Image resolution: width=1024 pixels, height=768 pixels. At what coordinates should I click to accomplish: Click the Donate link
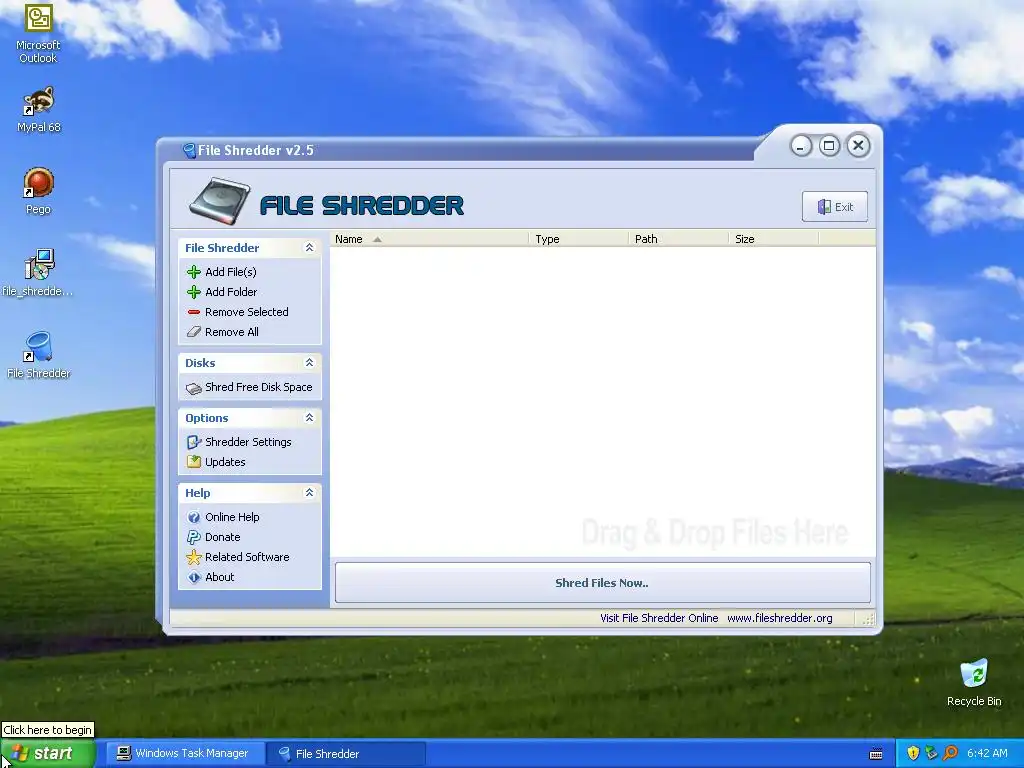pos(223,537)
